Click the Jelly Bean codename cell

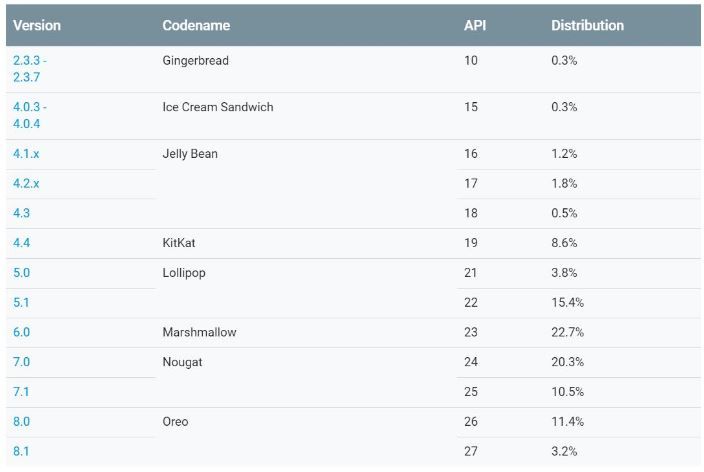[x=190, y=154]
